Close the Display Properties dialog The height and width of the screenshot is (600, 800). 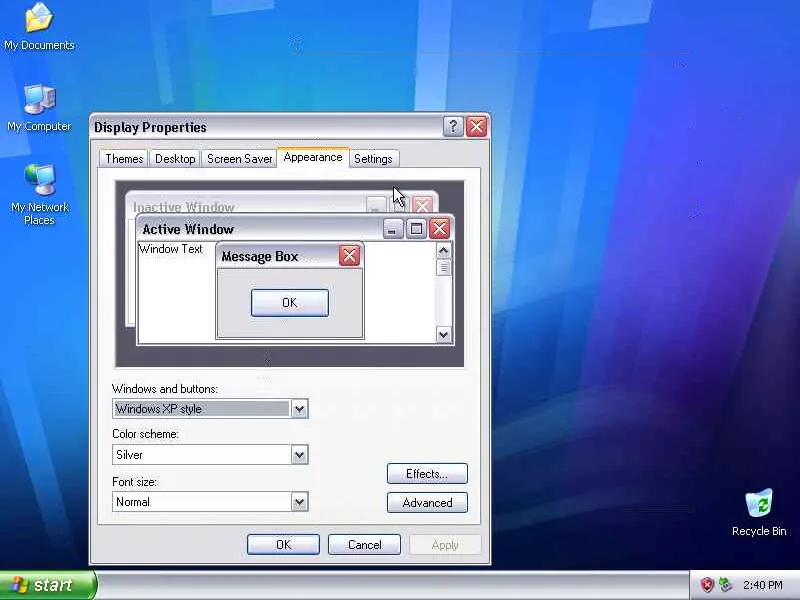(x=477, y=127)
